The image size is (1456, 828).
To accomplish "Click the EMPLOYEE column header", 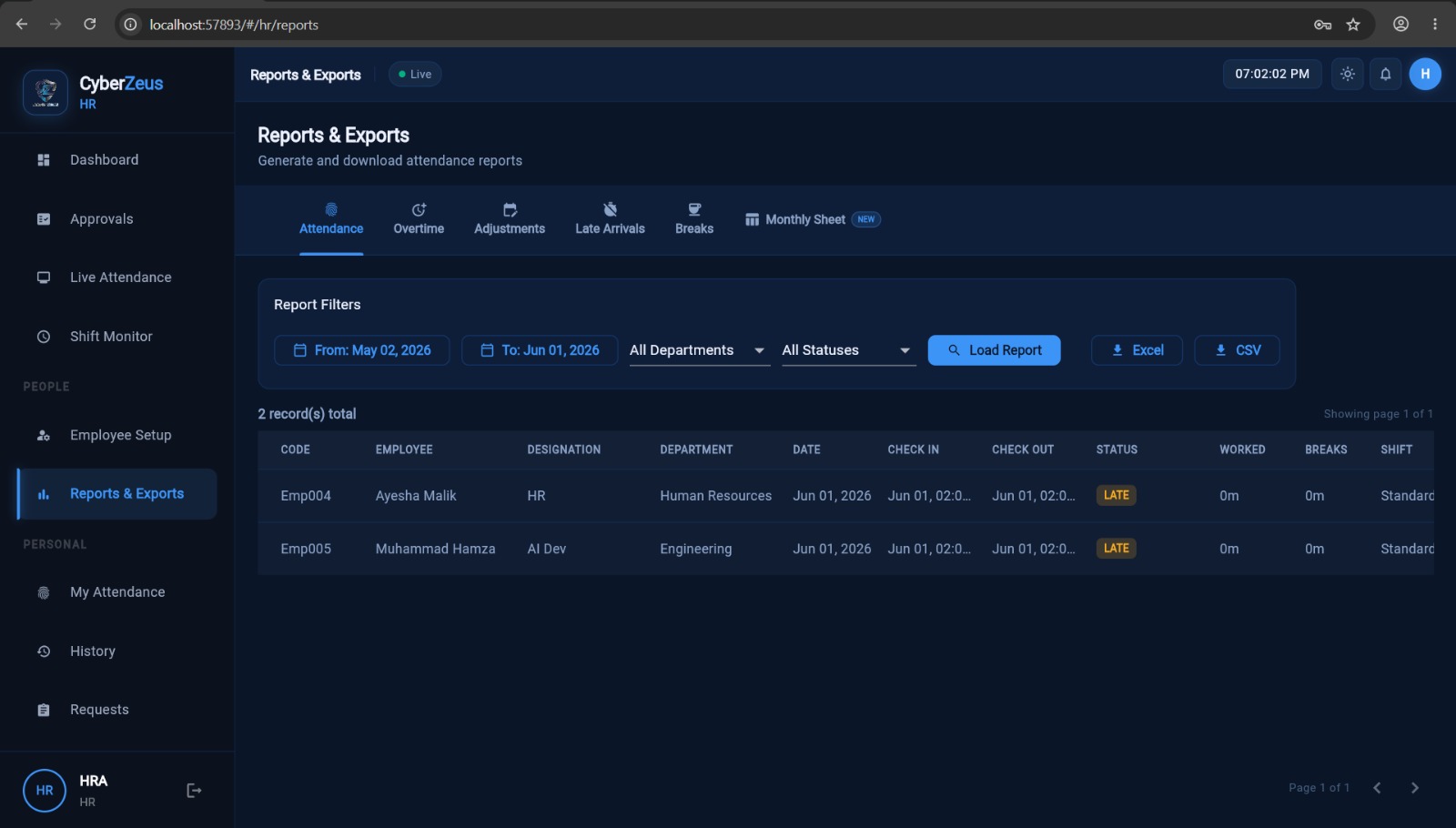I will tap(404, 449).
